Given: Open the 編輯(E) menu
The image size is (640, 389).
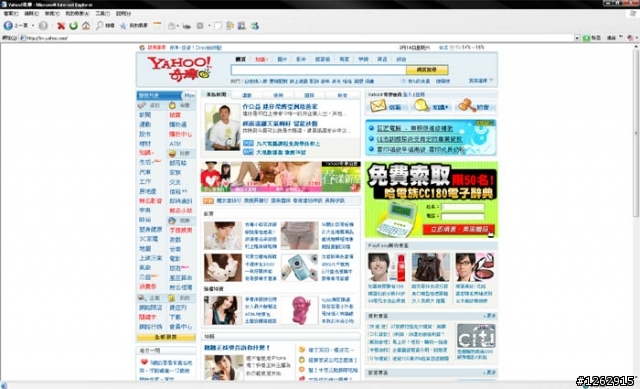Looking at the screenshot, I should pyautogui.click(x=31, y=13).
